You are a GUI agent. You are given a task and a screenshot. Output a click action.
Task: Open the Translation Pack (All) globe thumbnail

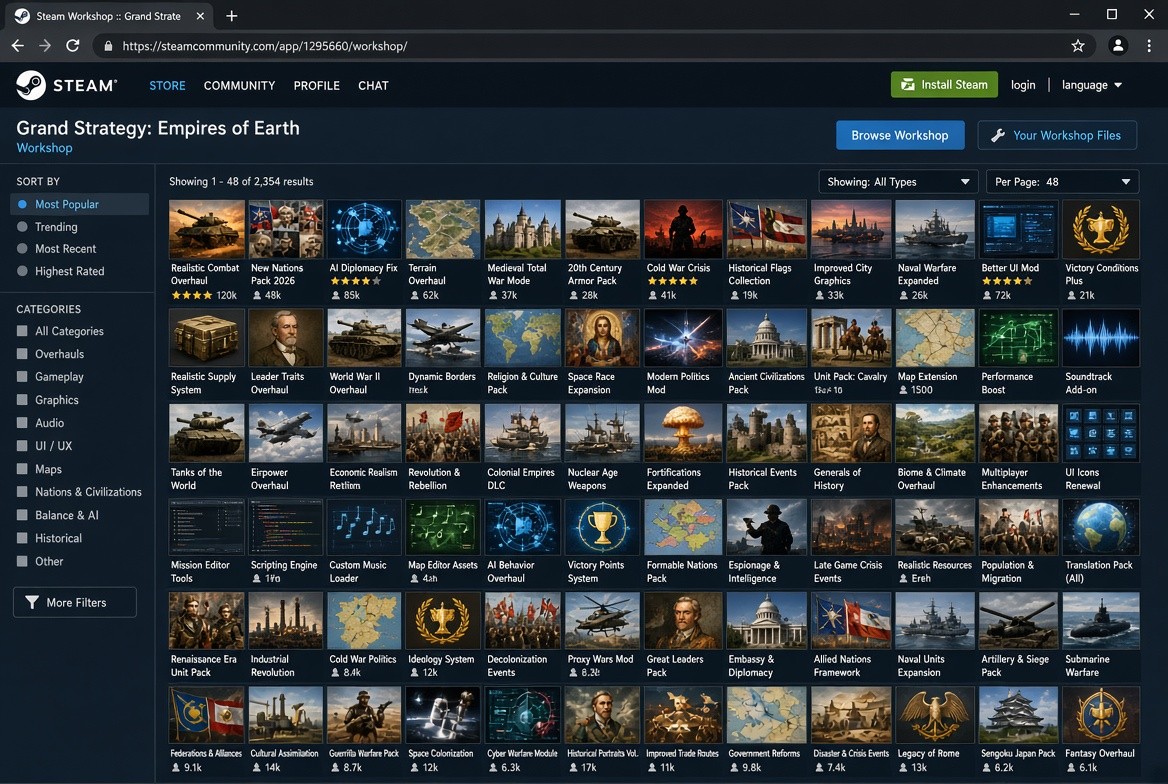click(x=1101, y=527)
